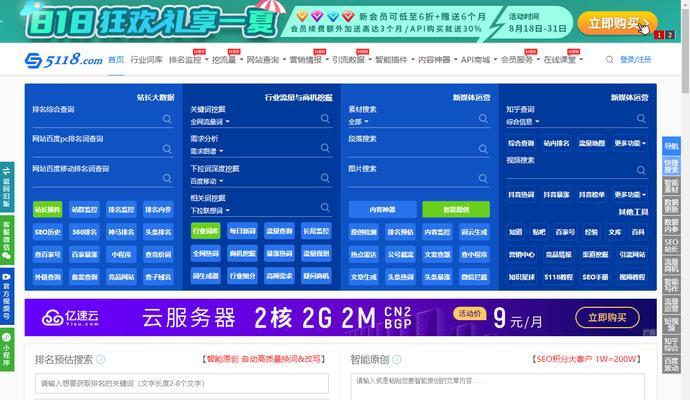The width and height of the screenshot is (690, 400).
Task: Click the search icon for 段落搜索
Action: coord(483,149)
